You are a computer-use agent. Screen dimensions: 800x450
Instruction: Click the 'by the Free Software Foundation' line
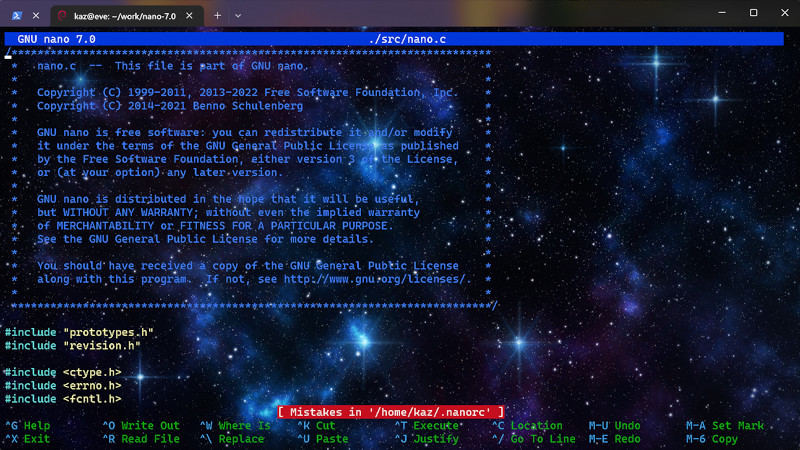pos(247,159)
